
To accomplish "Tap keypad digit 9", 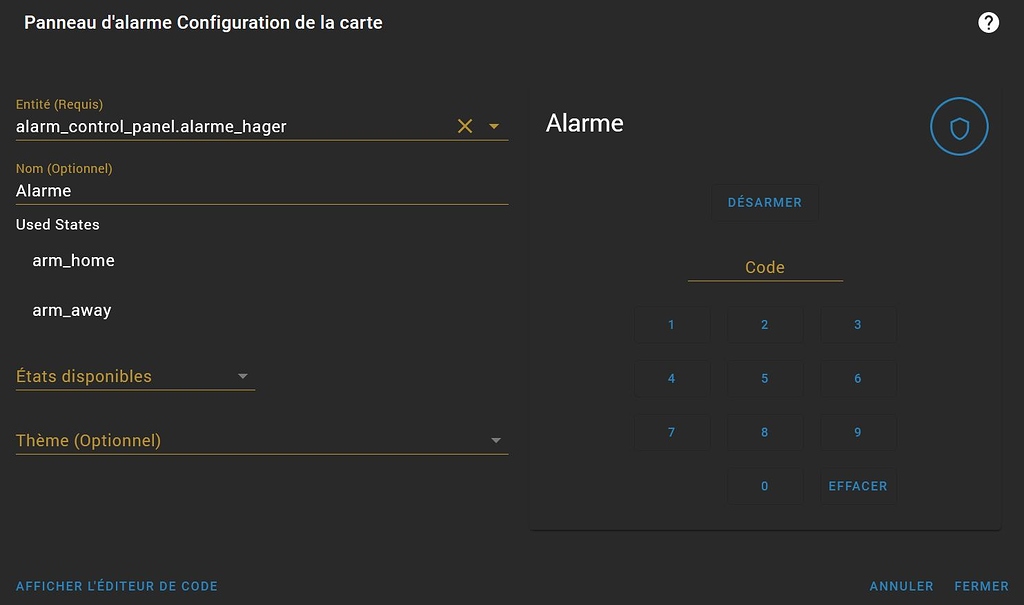I will point(858,432).
